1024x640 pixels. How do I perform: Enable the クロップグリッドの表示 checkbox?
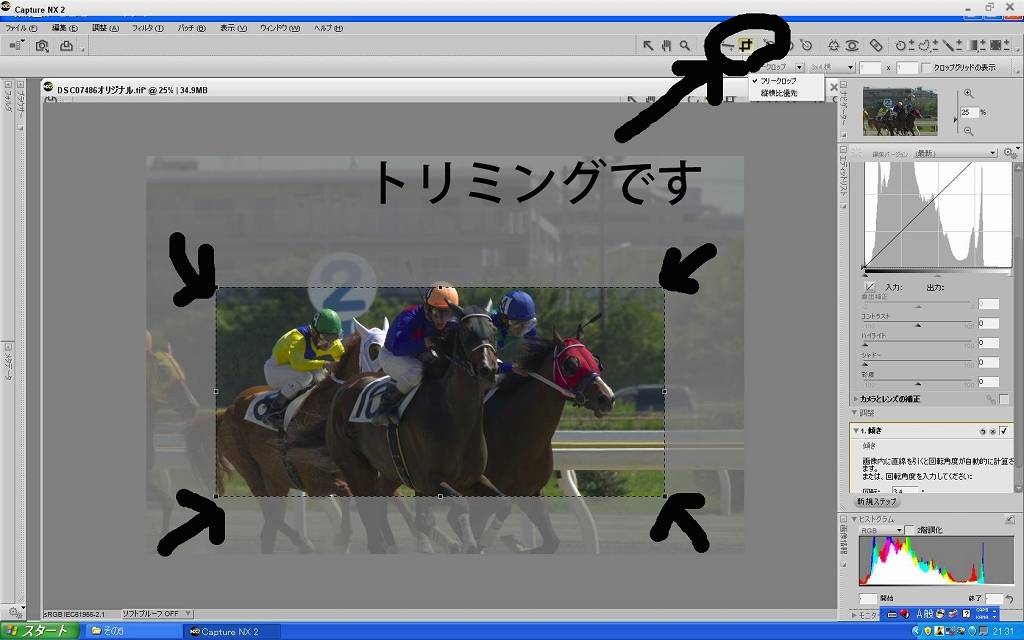(925, 67)
